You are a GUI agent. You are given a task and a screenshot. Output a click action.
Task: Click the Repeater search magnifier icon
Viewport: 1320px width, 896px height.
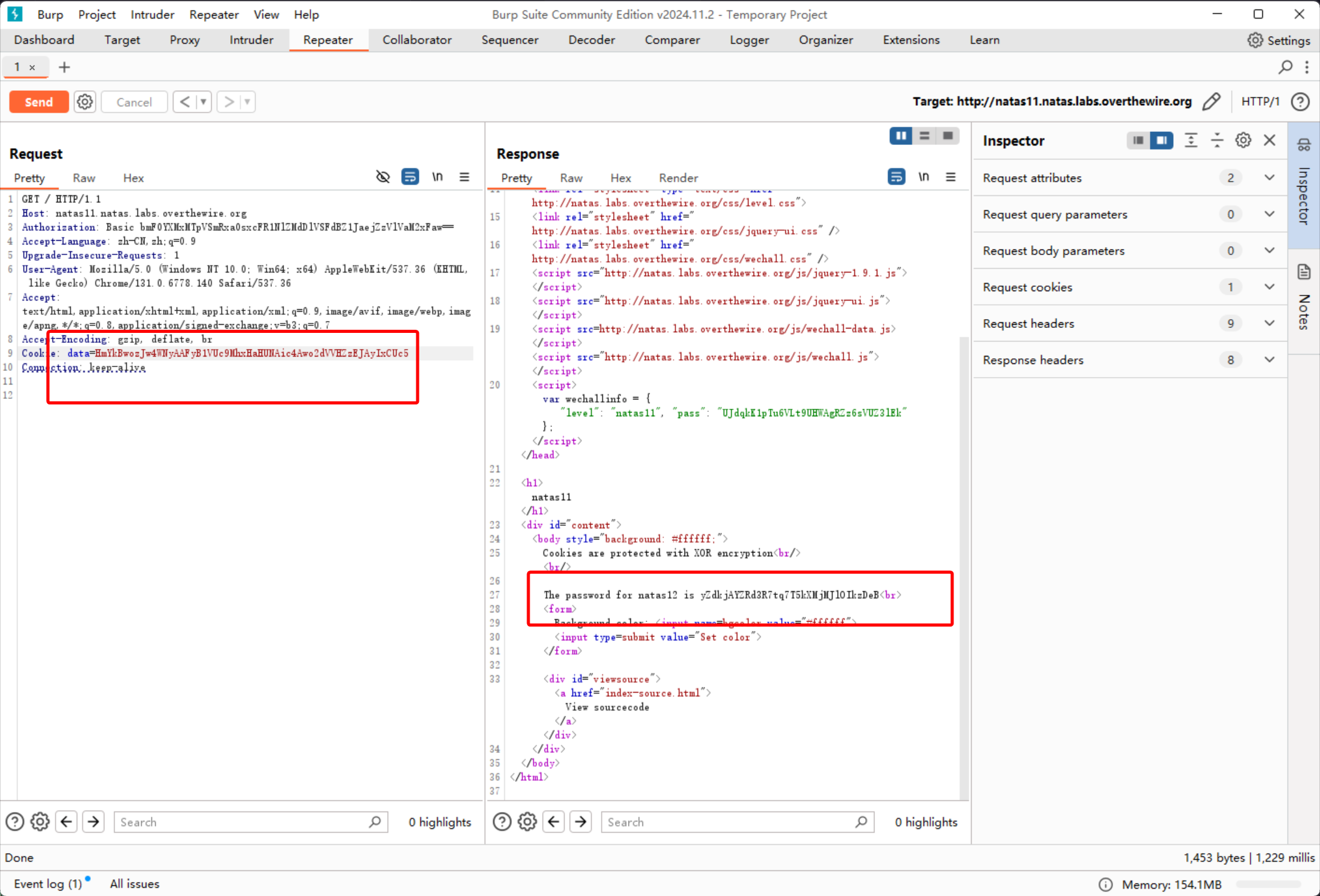[1286, 67]
